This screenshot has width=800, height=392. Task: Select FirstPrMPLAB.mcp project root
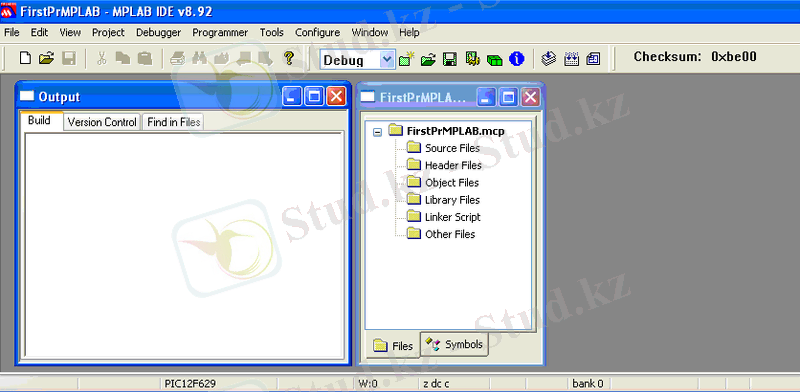point(455,131)
